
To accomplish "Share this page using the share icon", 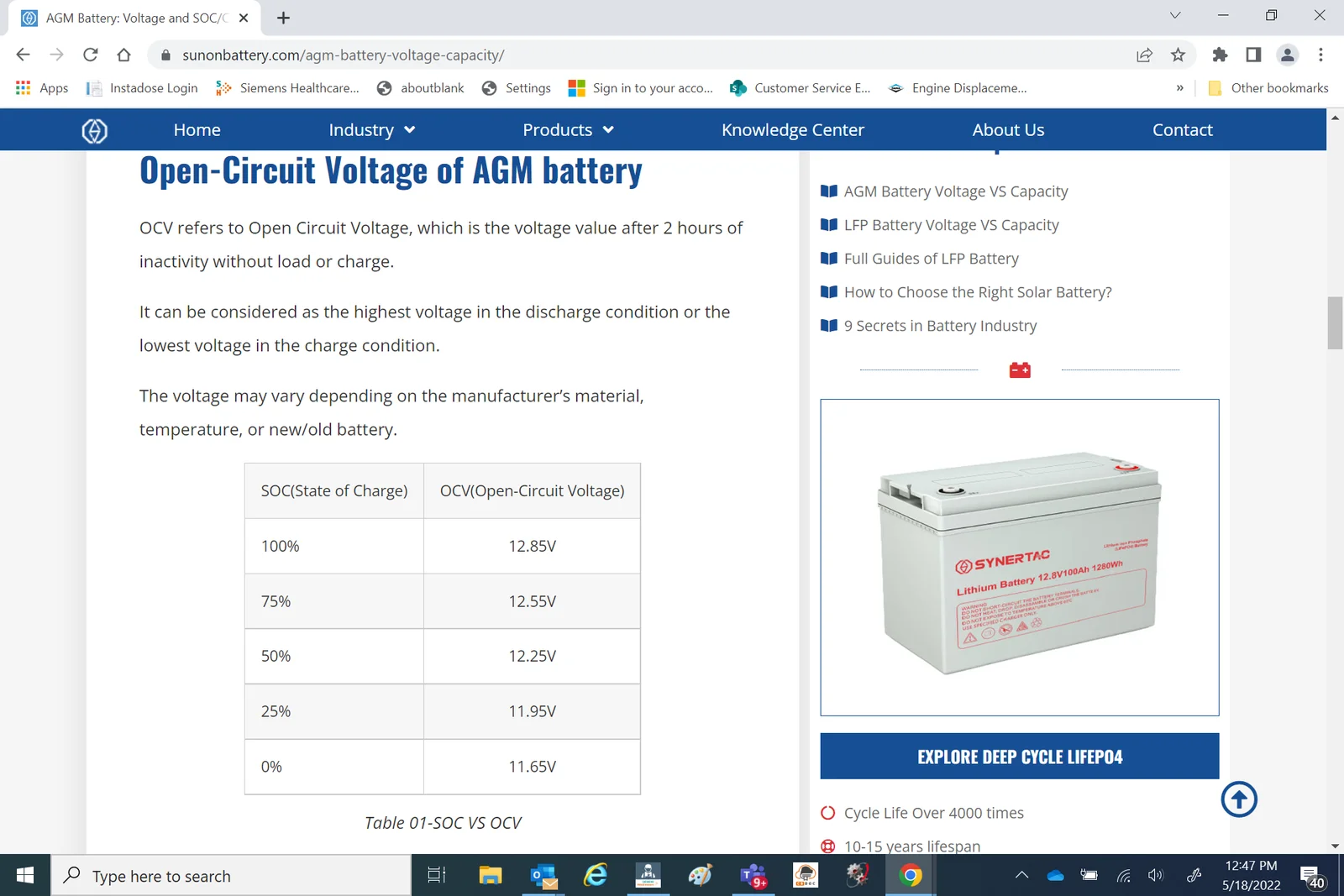I will pos(1144,55).
